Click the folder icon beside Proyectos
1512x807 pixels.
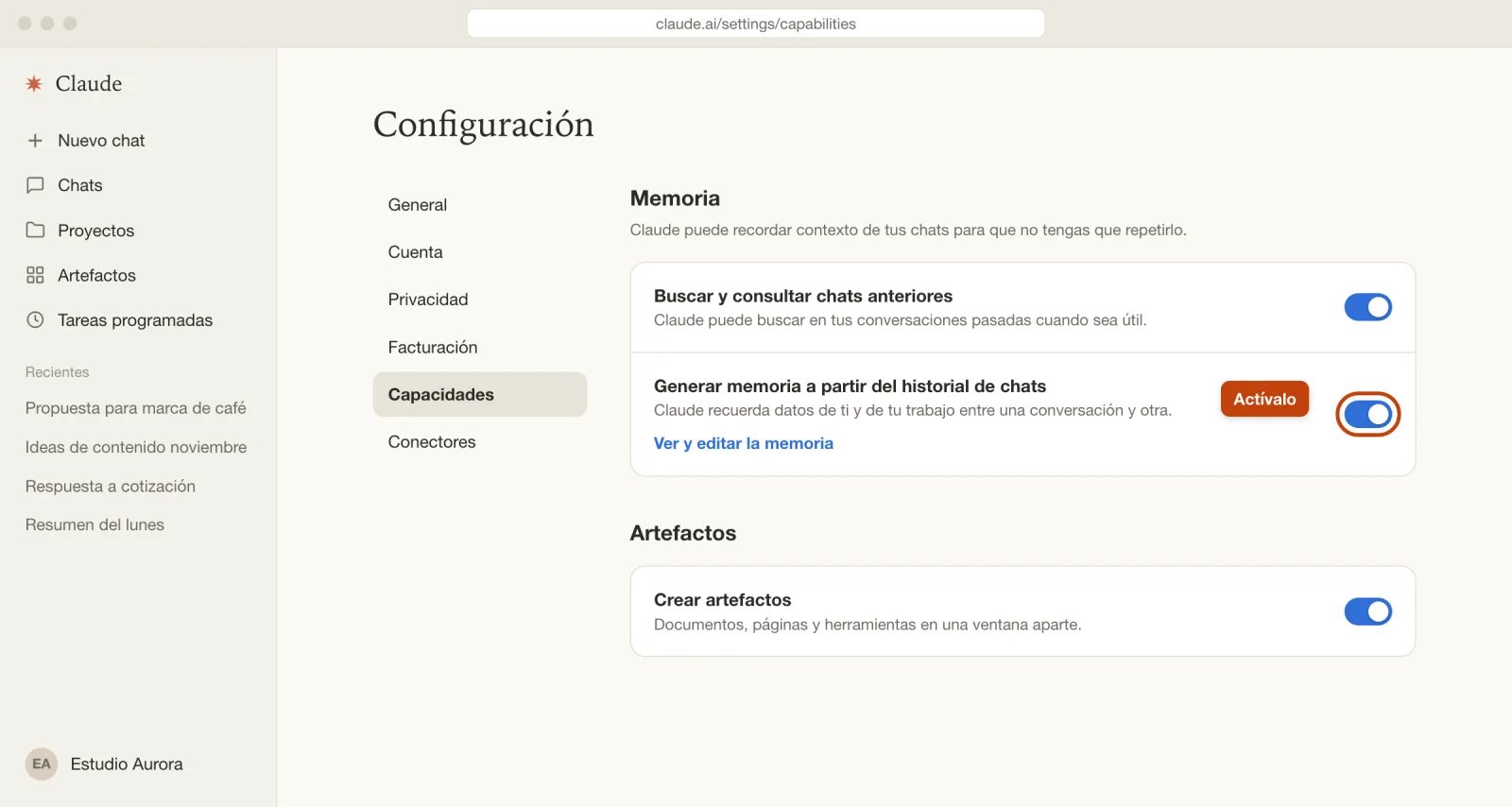(35, 230)
